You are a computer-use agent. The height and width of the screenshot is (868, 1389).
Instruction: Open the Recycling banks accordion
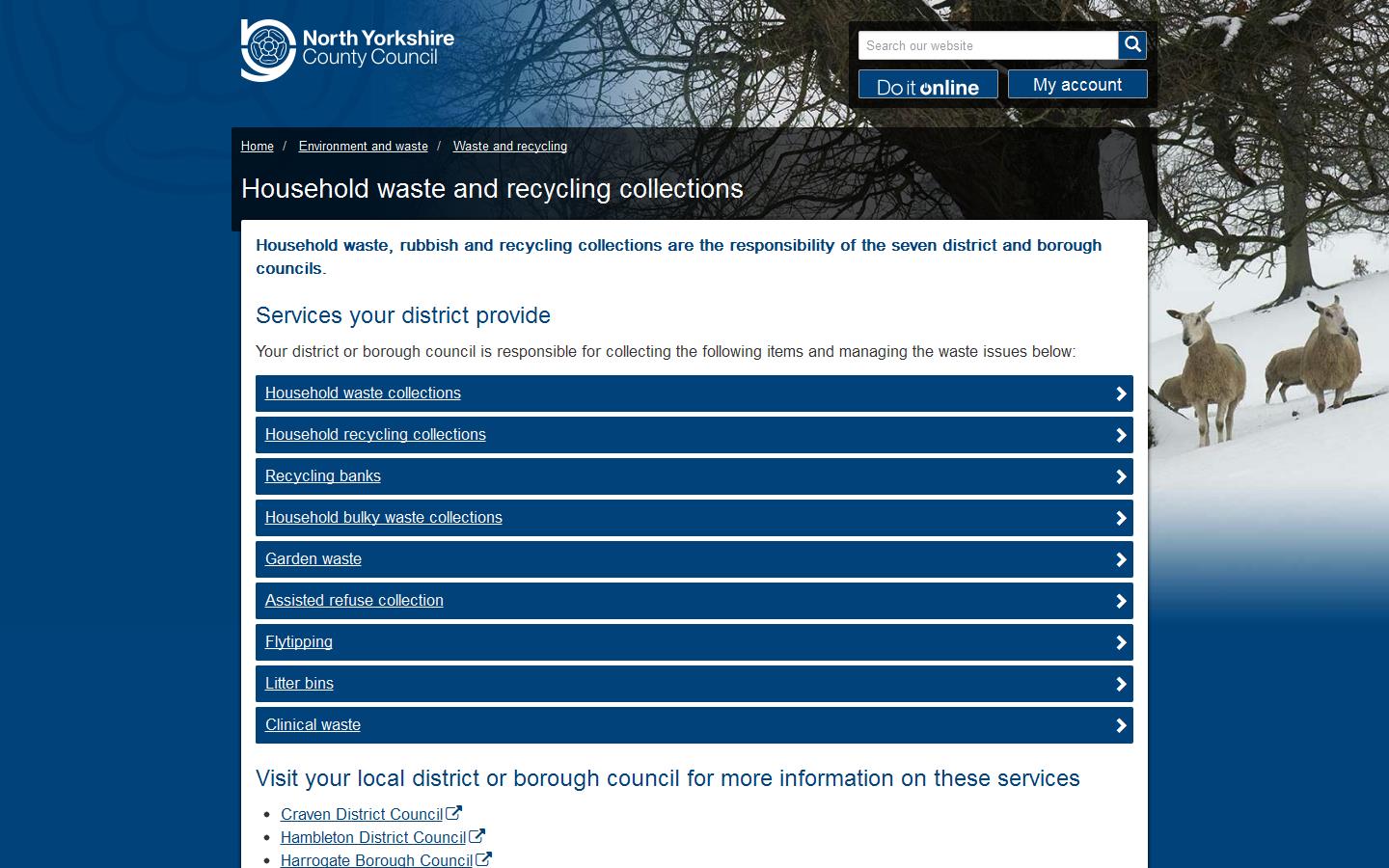pos(323,476)
